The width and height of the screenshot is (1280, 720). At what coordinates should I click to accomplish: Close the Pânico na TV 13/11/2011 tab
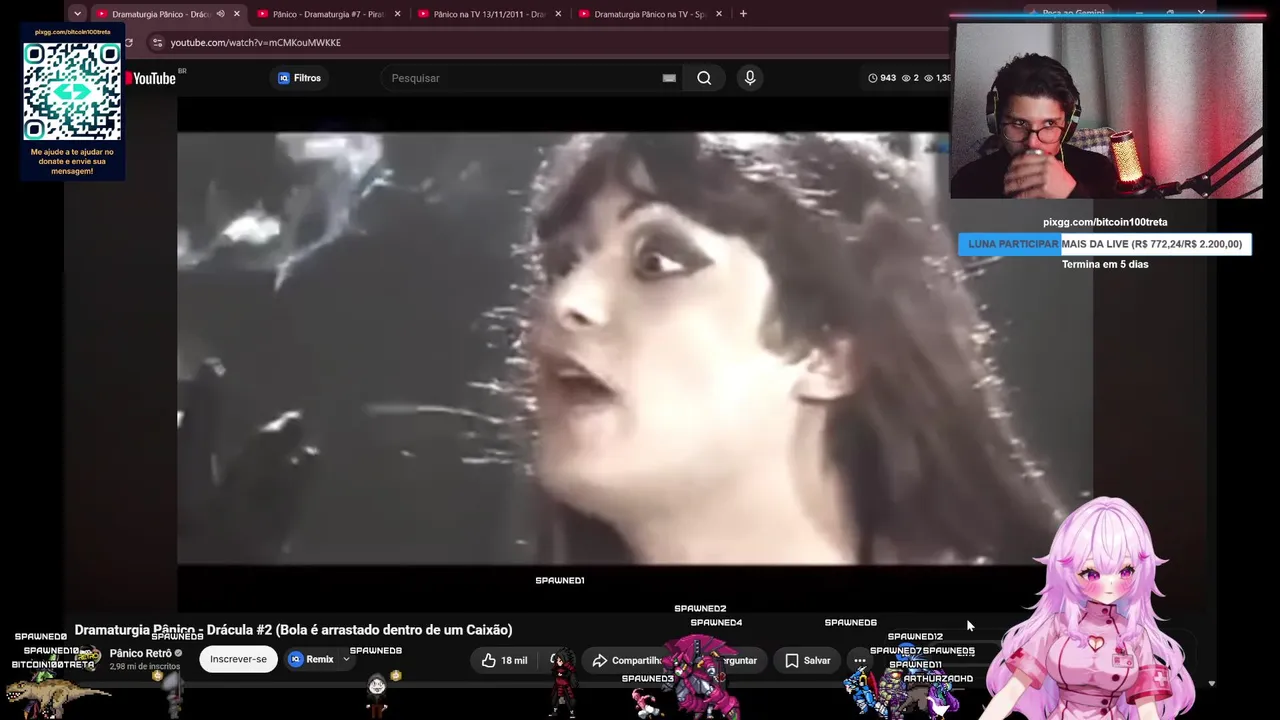(x=558, y=14)
